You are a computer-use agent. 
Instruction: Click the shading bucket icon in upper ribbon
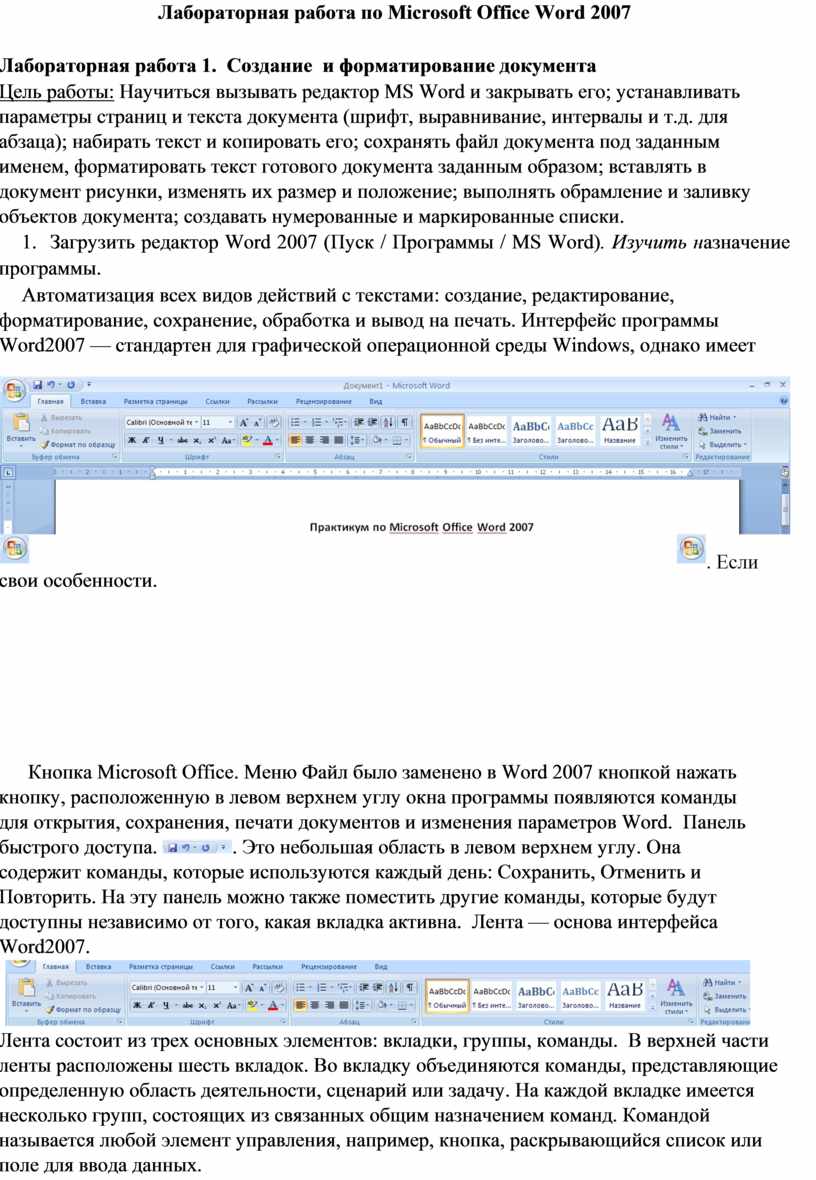coord(376,440)
